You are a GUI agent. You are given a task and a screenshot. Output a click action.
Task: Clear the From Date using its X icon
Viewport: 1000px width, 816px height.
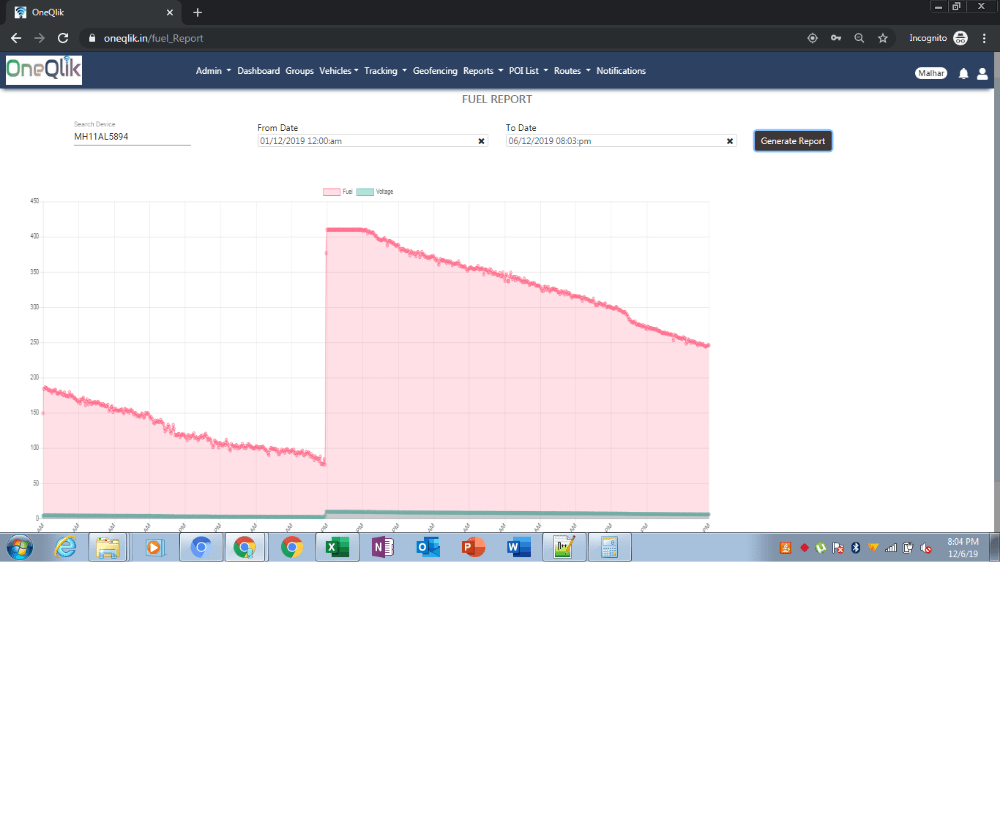pyautogui.click(x=481, y=141)
